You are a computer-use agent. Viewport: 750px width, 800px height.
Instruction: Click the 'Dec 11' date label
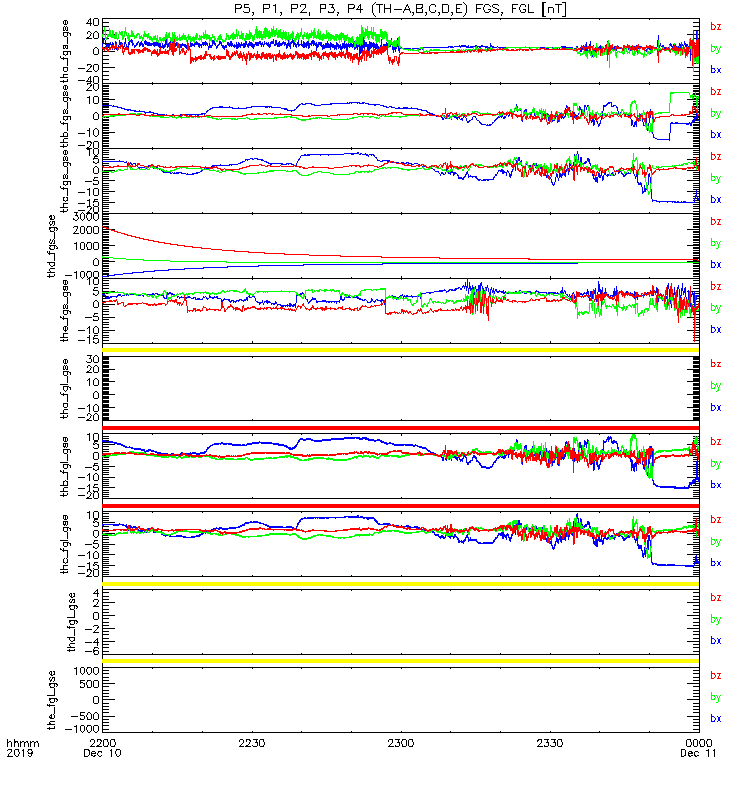coord(698,753)
